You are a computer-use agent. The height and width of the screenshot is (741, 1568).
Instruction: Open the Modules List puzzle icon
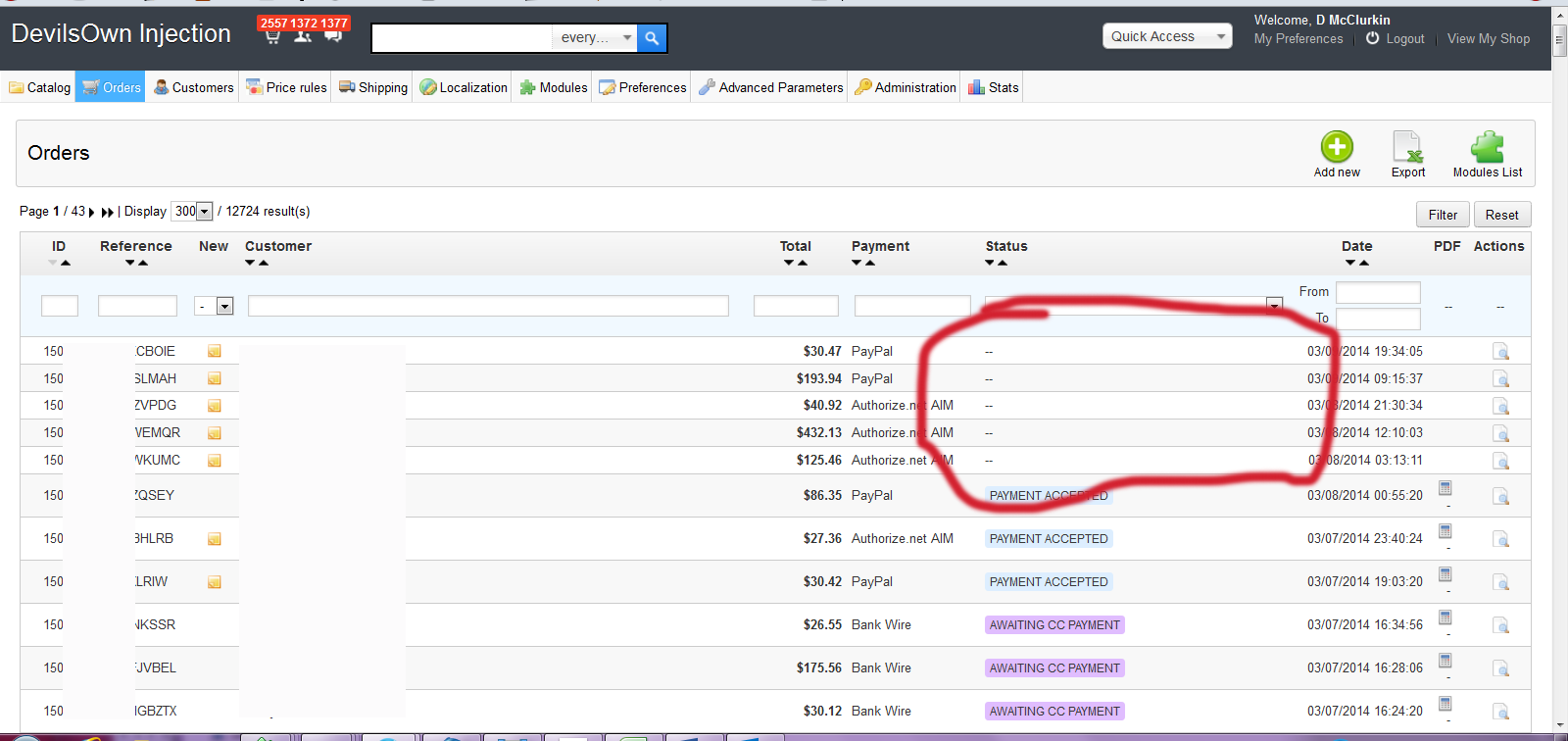[1487, 147]
